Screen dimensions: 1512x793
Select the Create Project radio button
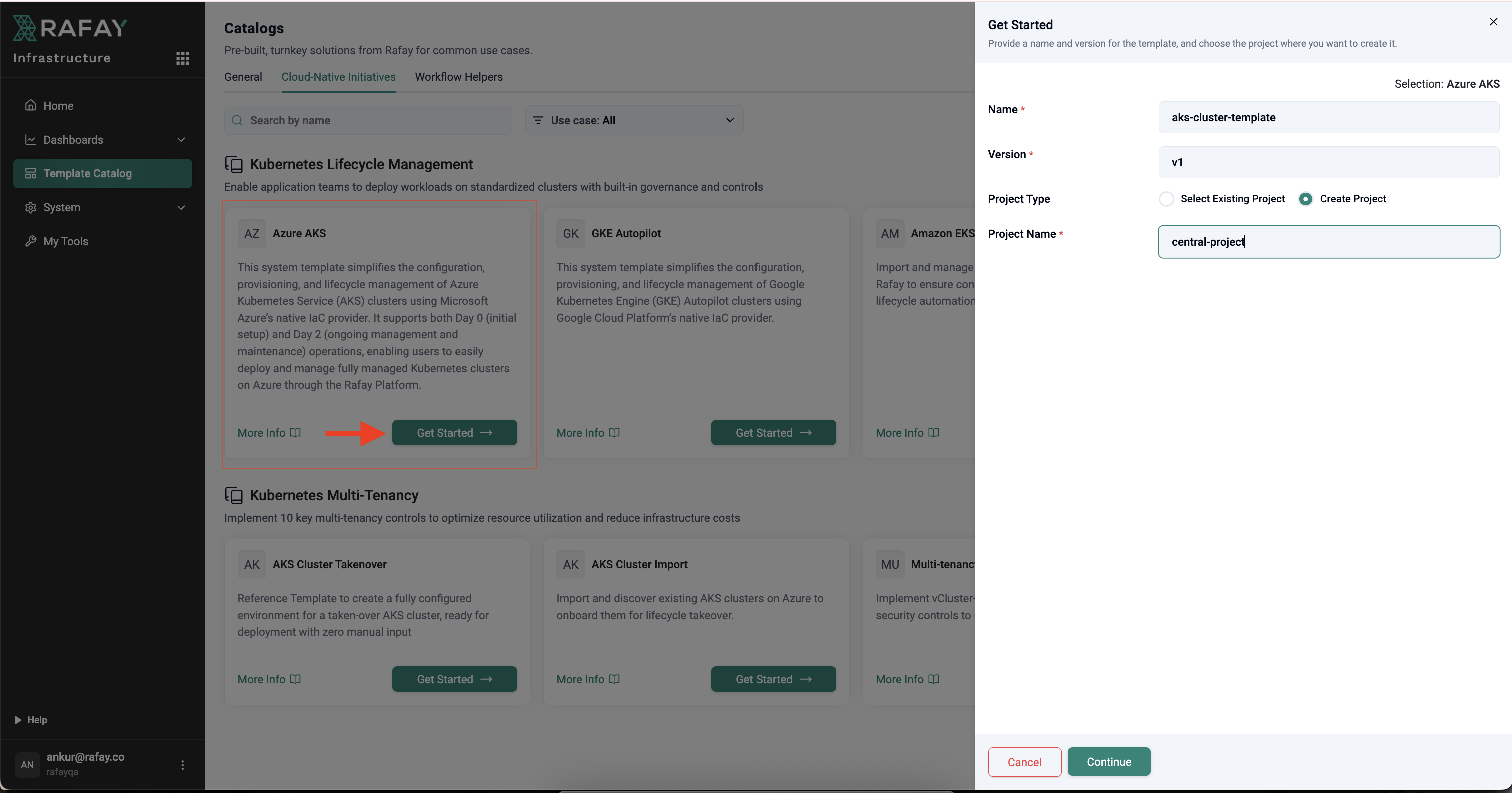(x=1305, y=199)
